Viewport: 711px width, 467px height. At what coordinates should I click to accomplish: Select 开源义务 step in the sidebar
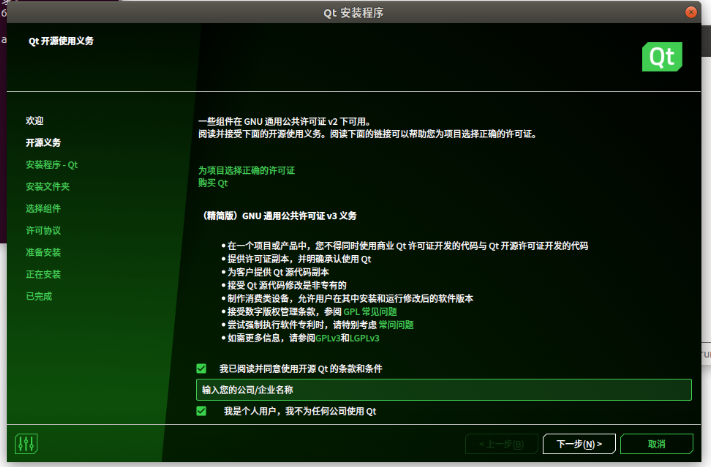(43, 143)
